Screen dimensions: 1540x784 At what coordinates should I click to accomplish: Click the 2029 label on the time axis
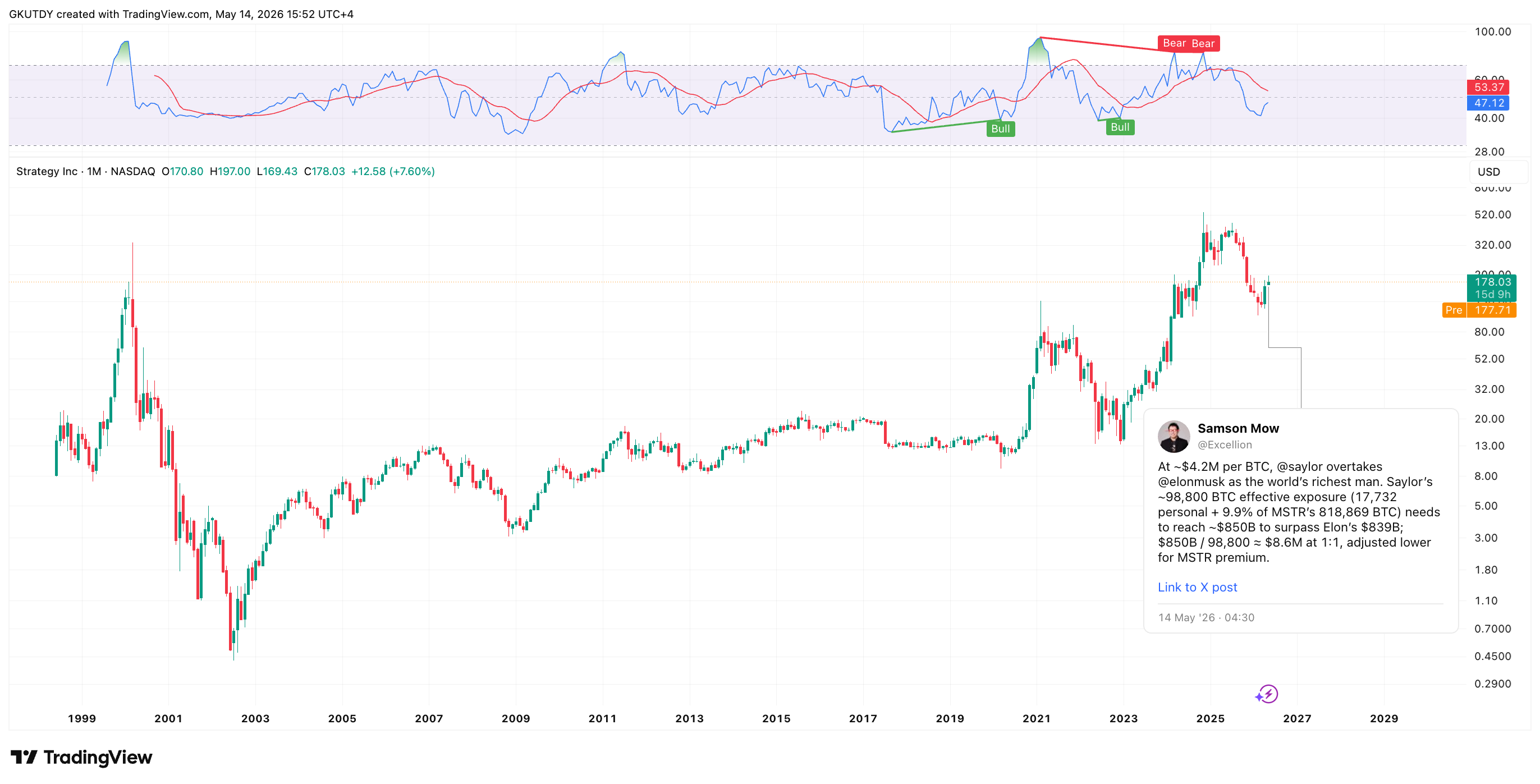pyautogui.click(x=1384, y=718)
